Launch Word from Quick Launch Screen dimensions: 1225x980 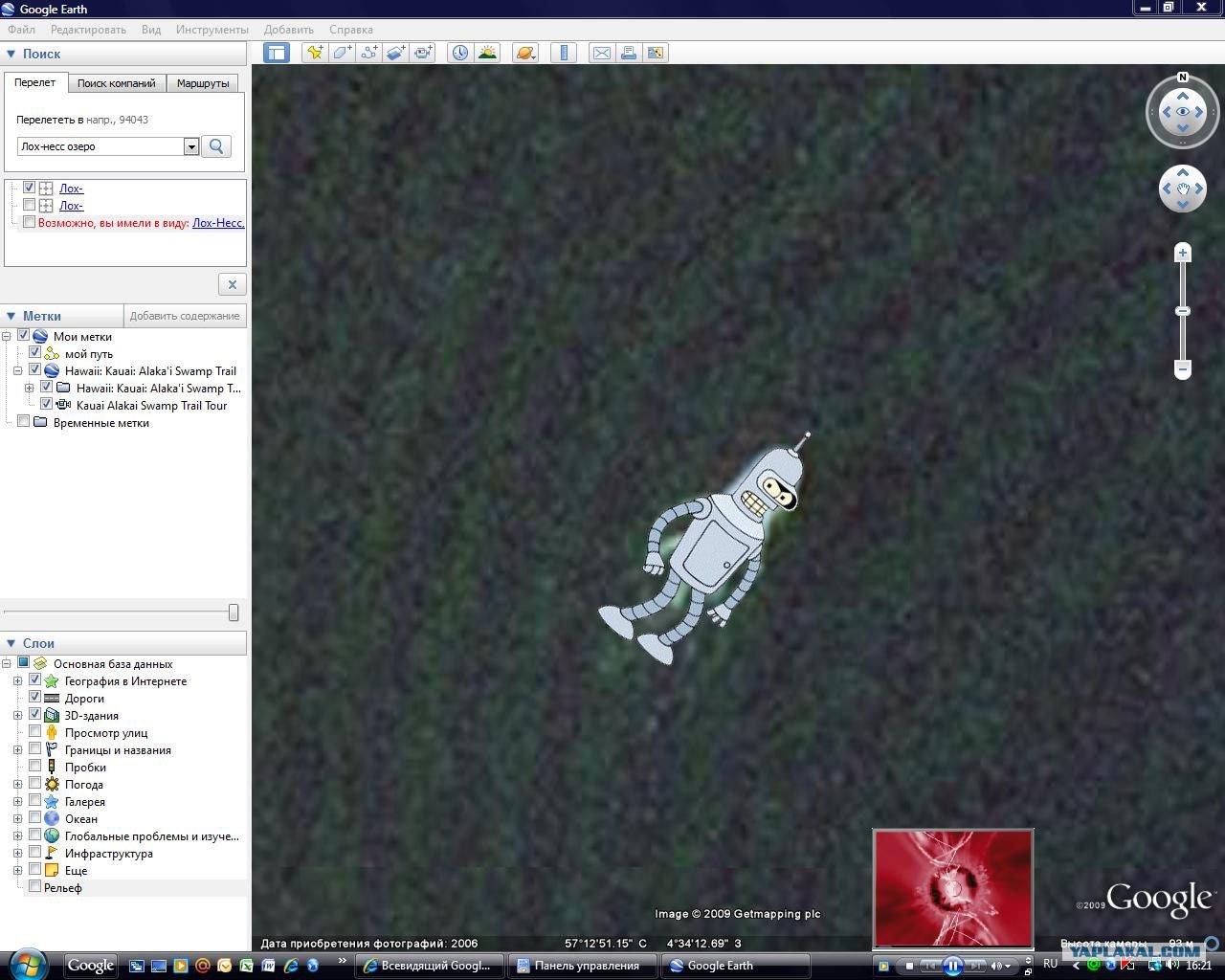point(268,966)
